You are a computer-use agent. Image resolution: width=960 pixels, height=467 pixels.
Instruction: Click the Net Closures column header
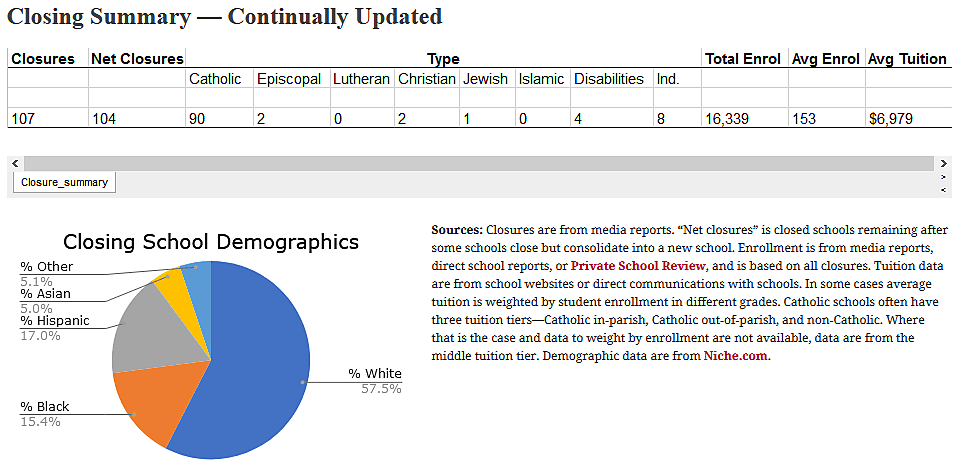click(x=137, y=59)
